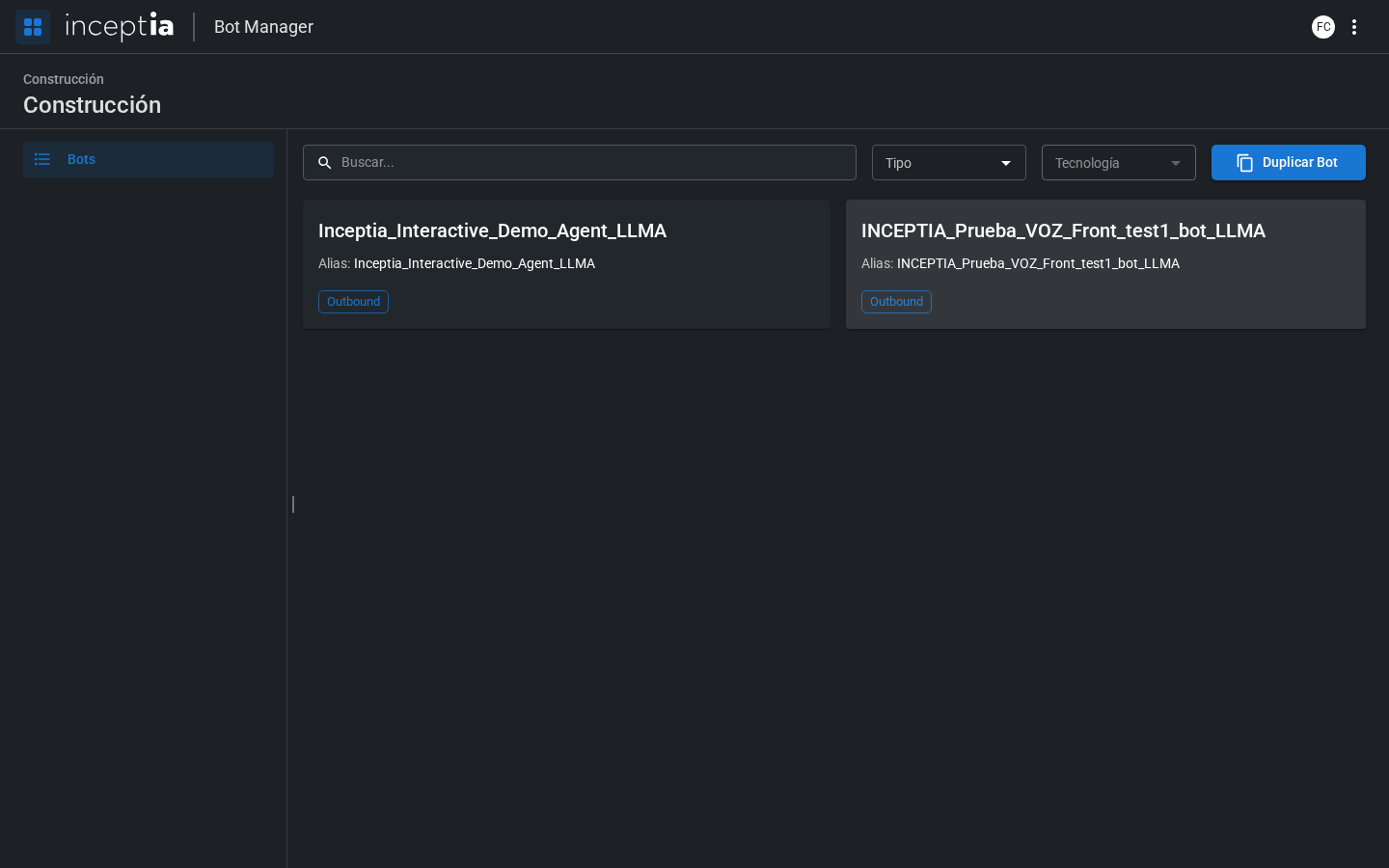Focus the Buscar search field
This screenshot has height=868, width=1389.
tap(580, 162)
